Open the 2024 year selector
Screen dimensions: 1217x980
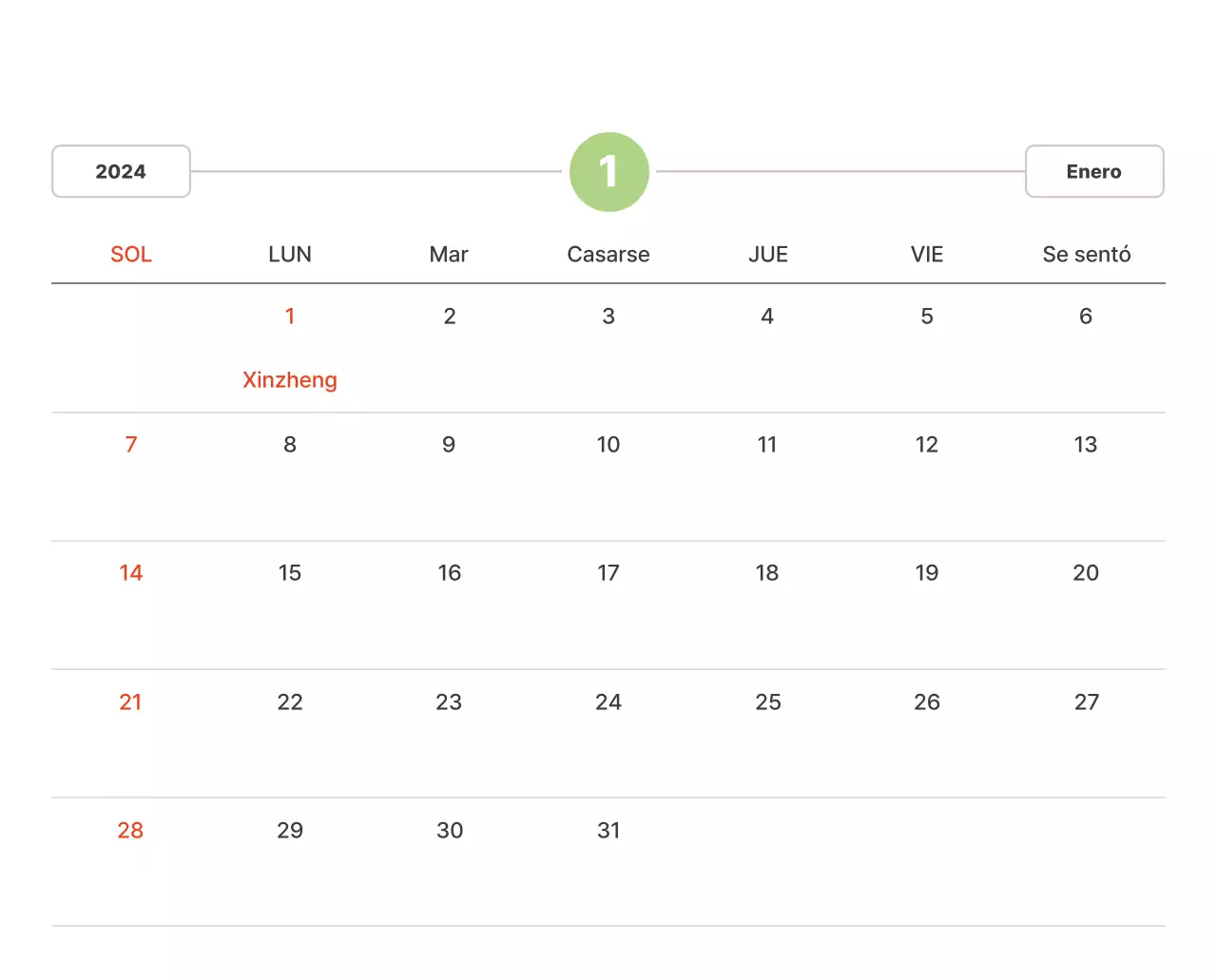coord(121,171)
